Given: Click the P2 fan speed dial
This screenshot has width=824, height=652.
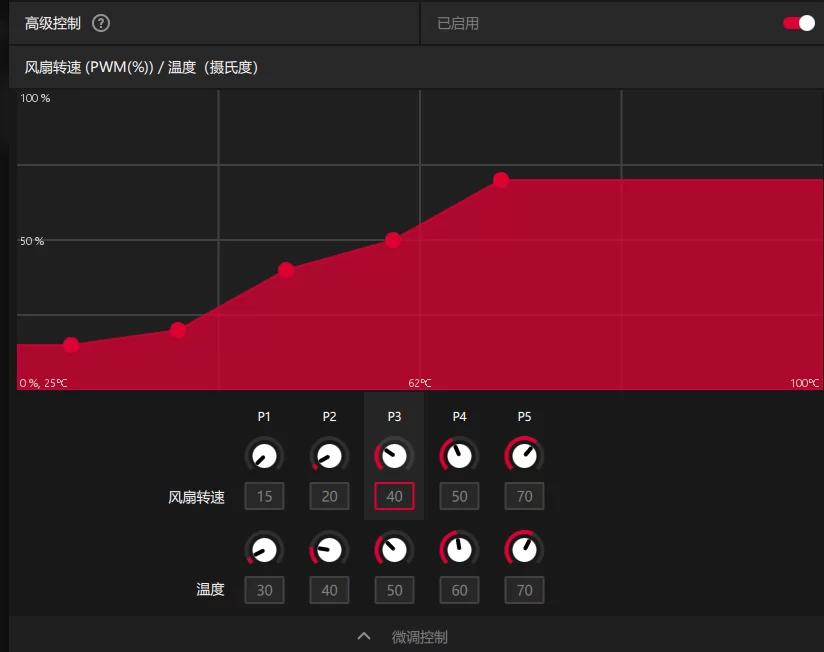Looking at the screenshot, I should [x=329, y=456].
